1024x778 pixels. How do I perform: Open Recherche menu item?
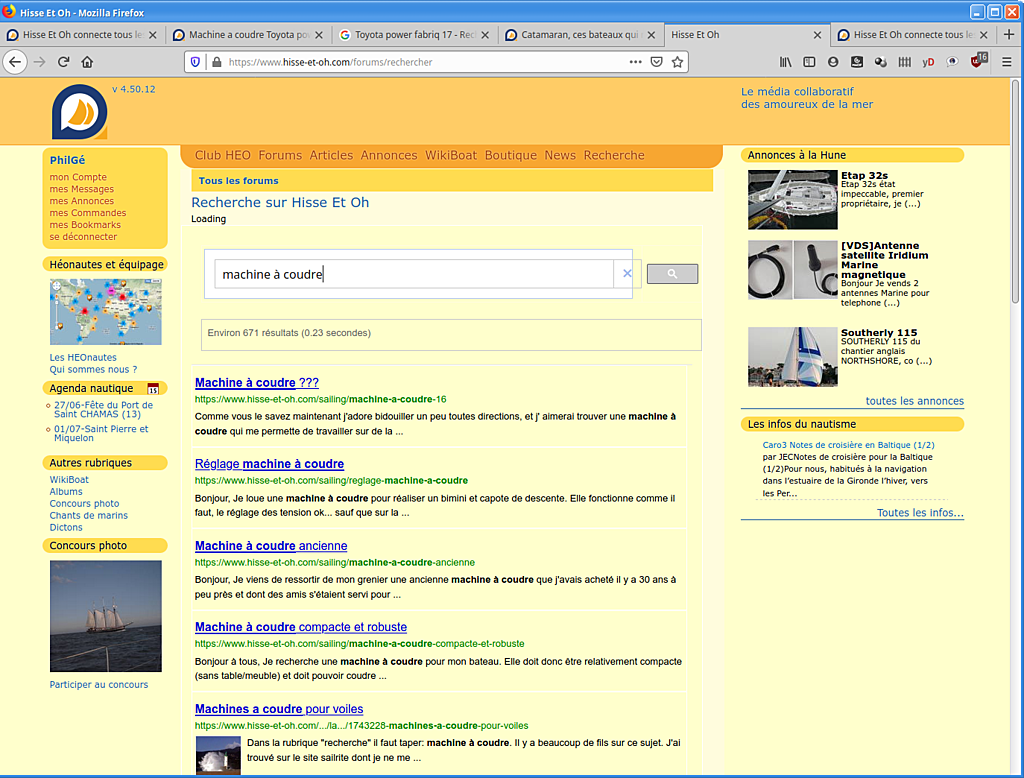pyautogui.click(x=614, y=155)
